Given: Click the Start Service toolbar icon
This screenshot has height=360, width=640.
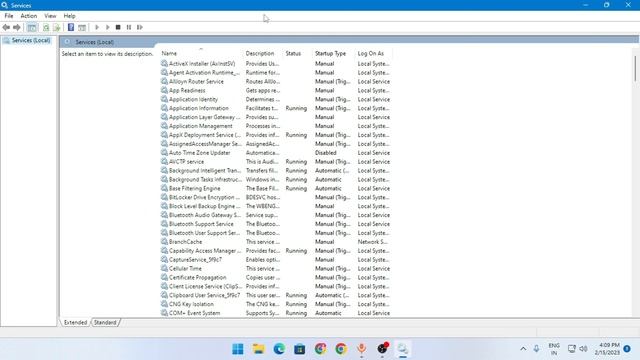Looking at the screenshot, I should [97, 27].
